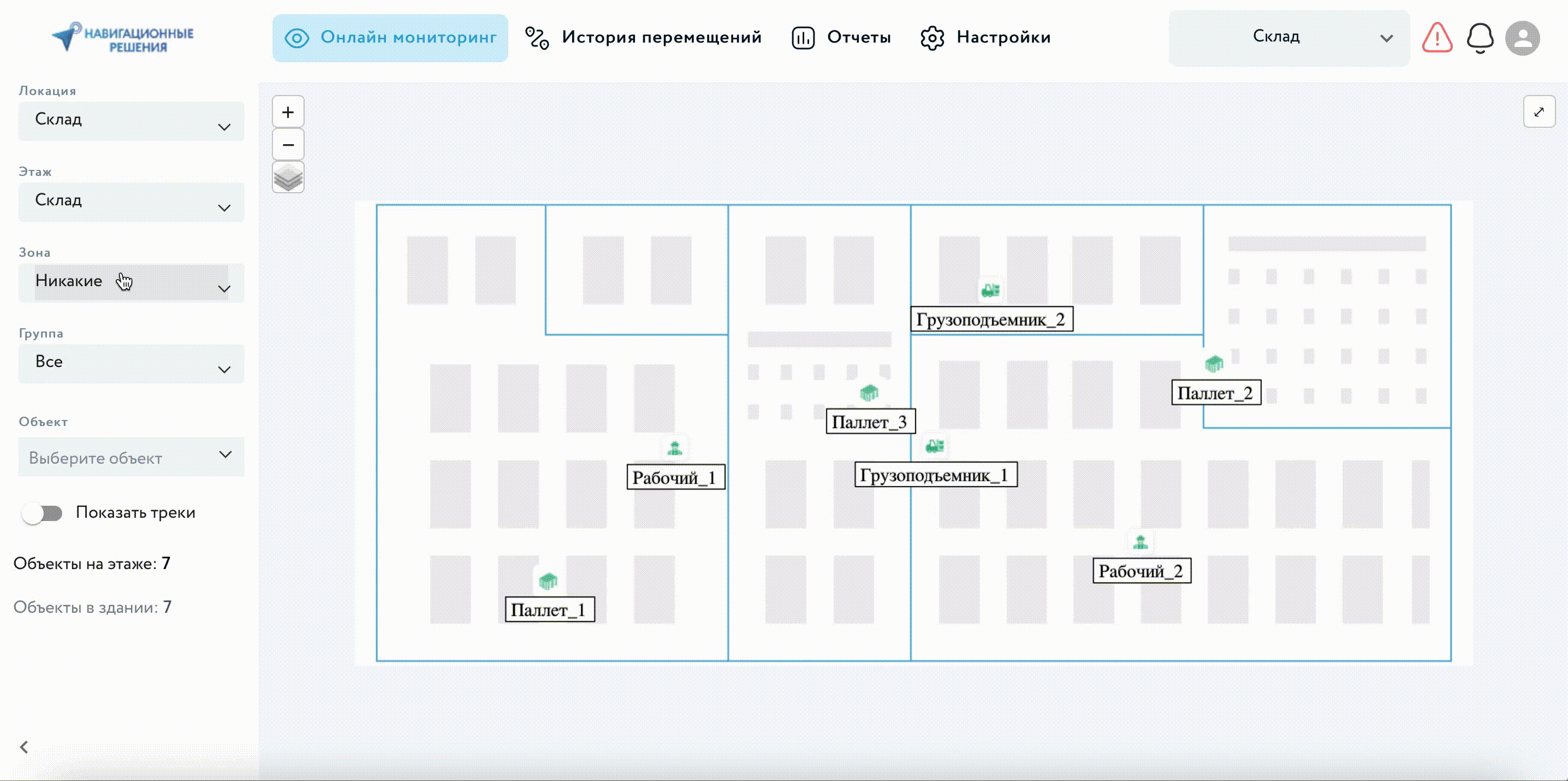
Task: Enable the Показать треки switch
Action: click(x=42, y=513)
